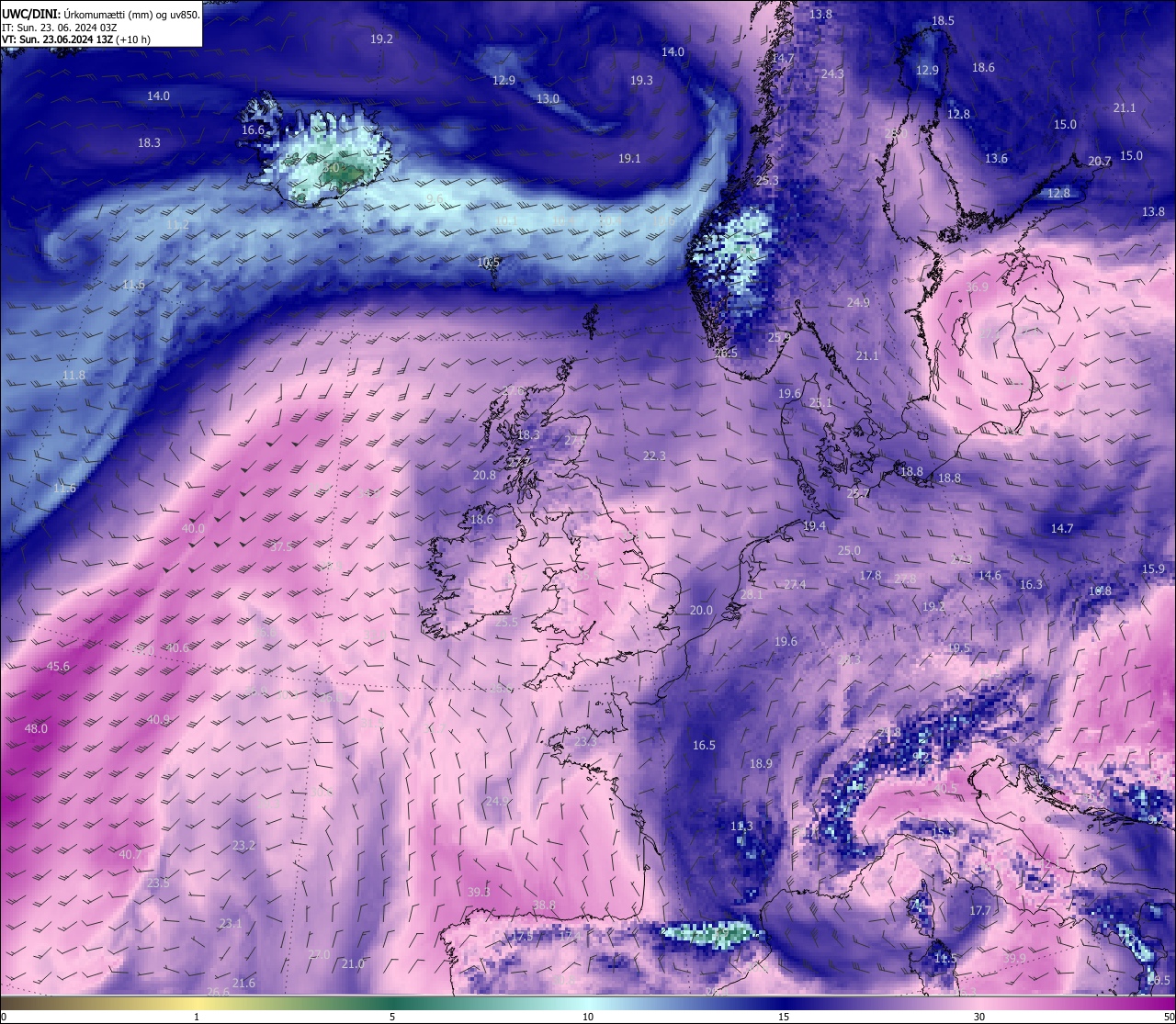Image resolution: width=1176 pixels, height=1024 pixels.
Task: Click the 'UWC/DINI' title text
Action: [30, 15]
